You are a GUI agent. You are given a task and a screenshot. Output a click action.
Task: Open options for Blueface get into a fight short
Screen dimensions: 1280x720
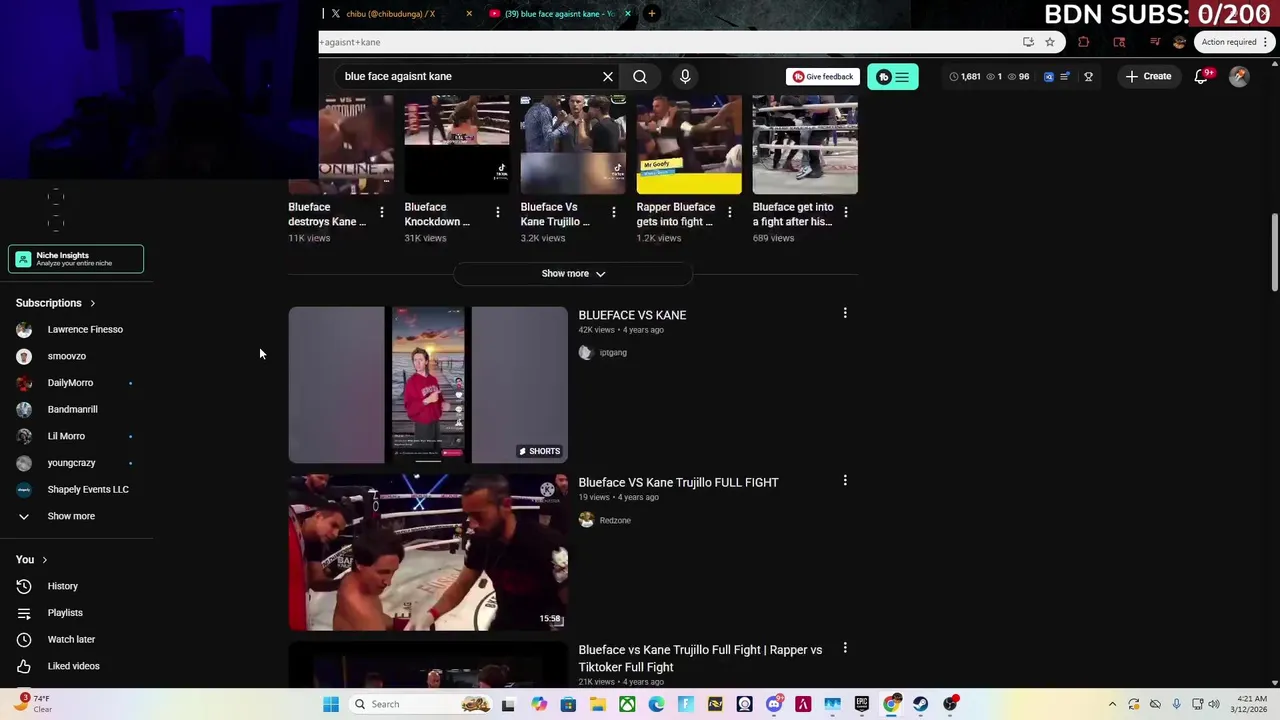click(x=845, y=212)
